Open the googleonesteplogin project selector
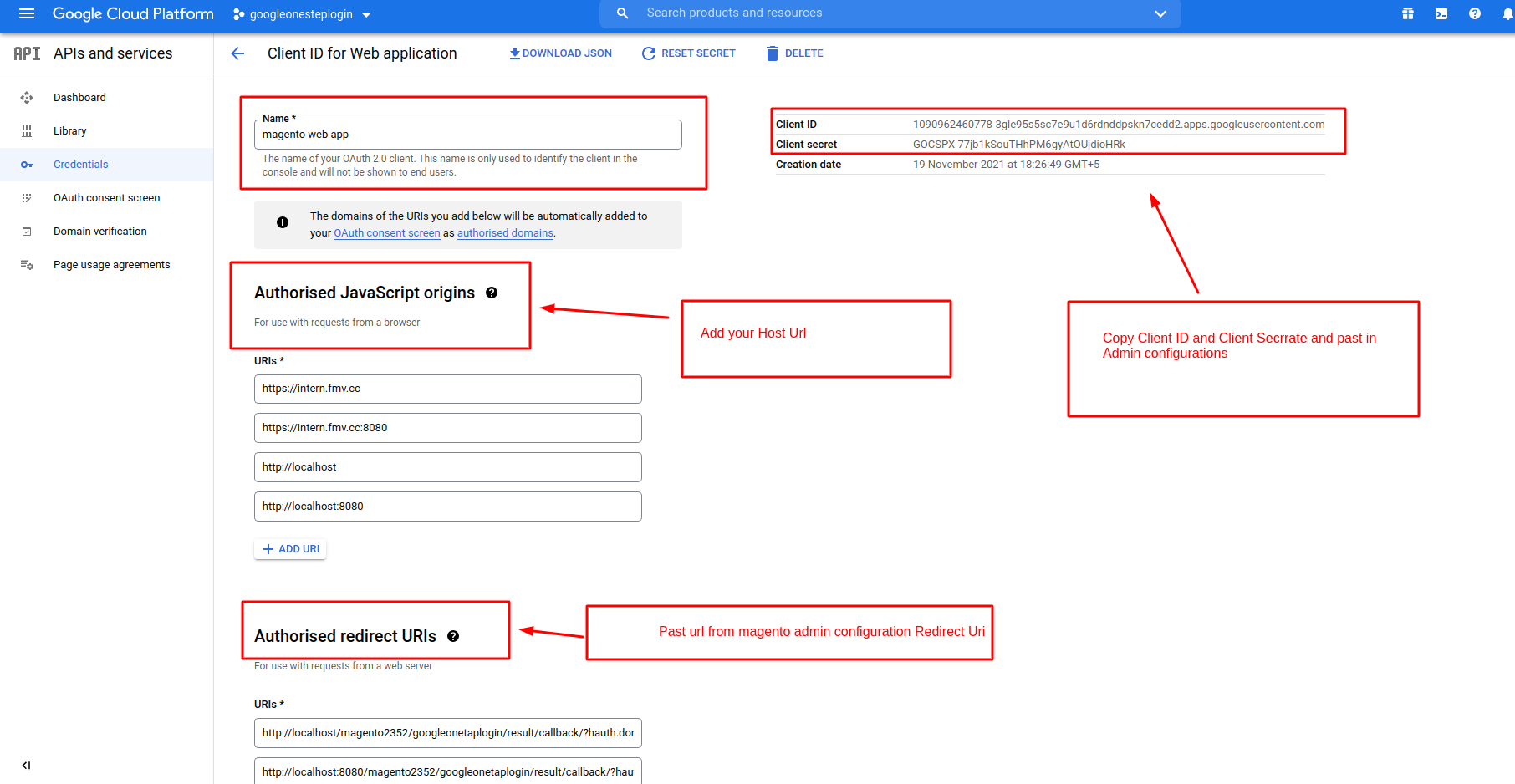Screen dimensions: 1515x784 click(x=302, y=14)
